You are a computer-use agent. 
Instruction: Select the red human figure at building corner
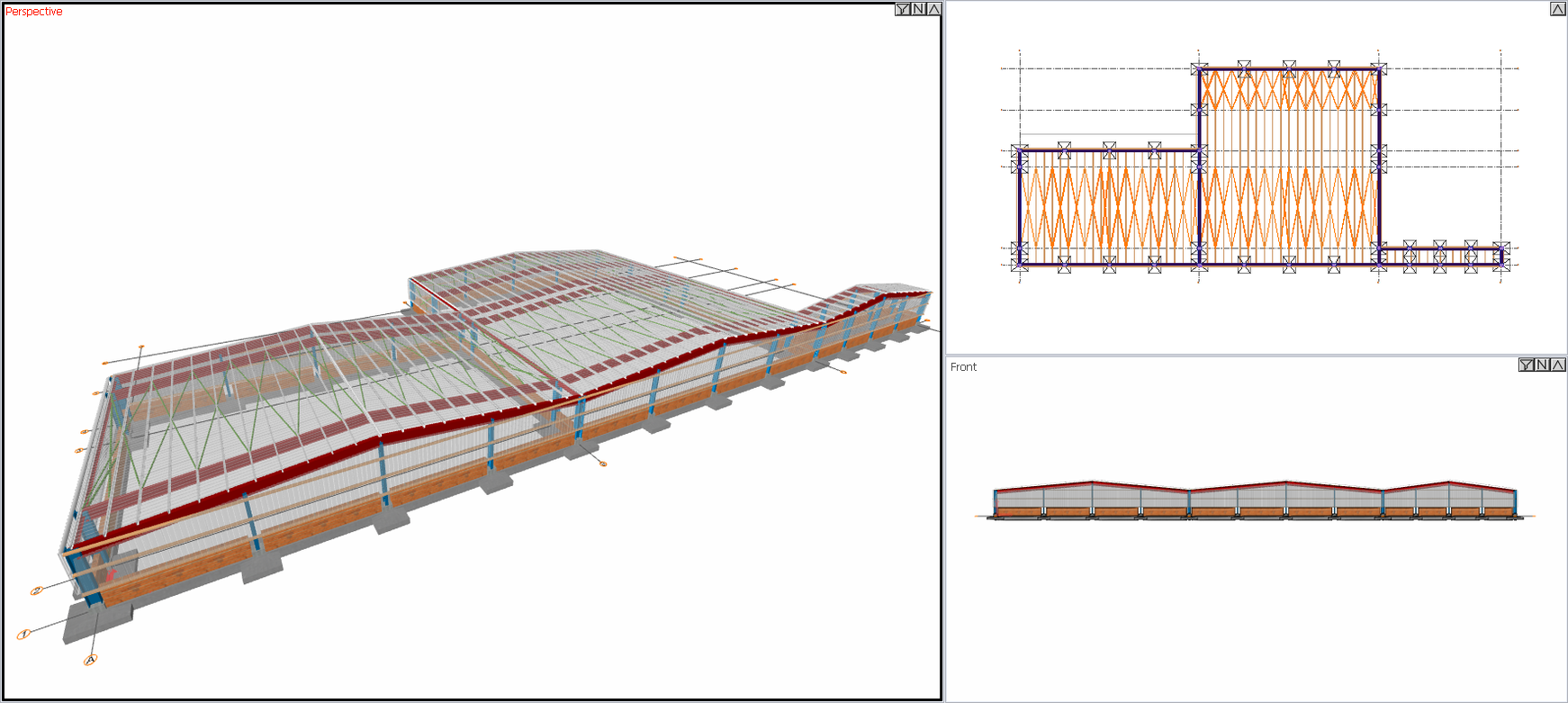pyautogui.click(x=112, y=573)
